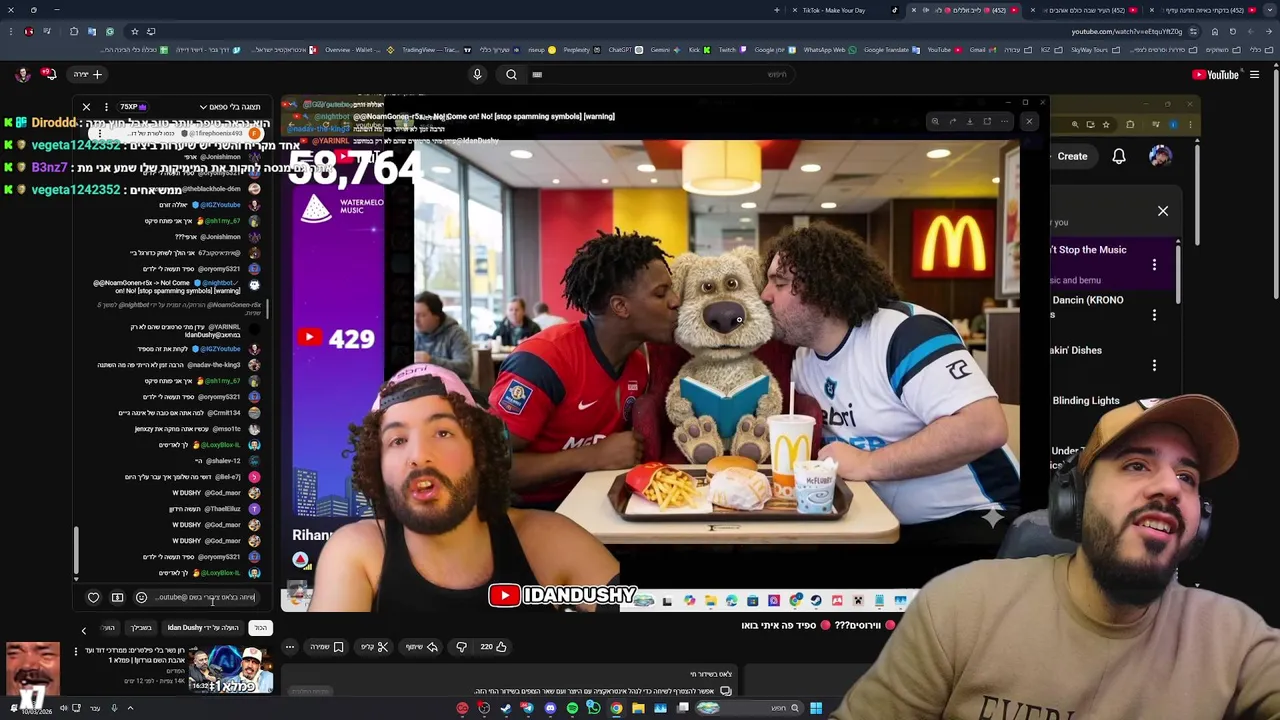Click download icon in image viewer toolbar
1280x720 pixels.
969,121
